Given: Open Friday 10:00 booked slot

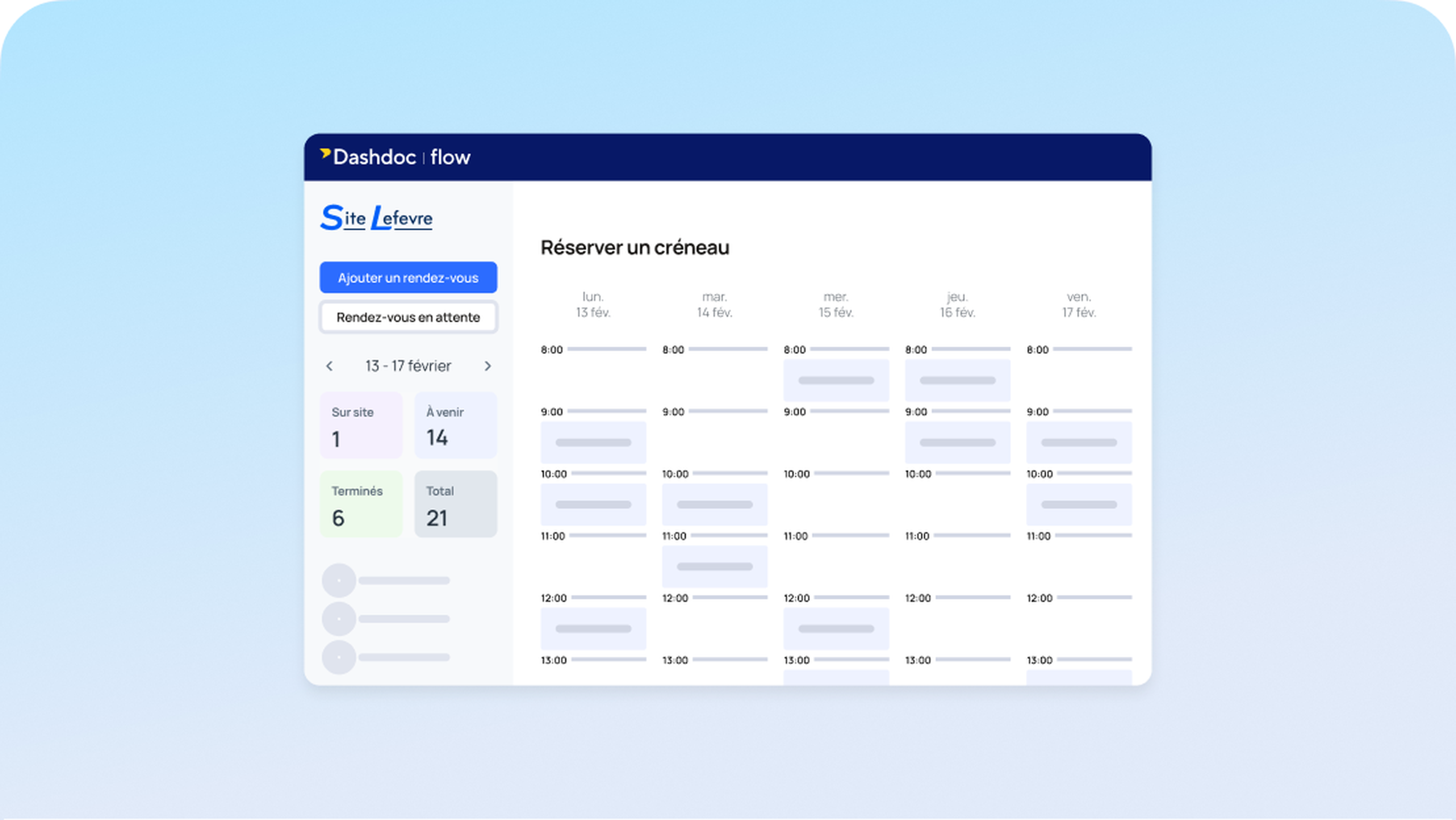Looking at the screenshot, I should (1079, 505).
